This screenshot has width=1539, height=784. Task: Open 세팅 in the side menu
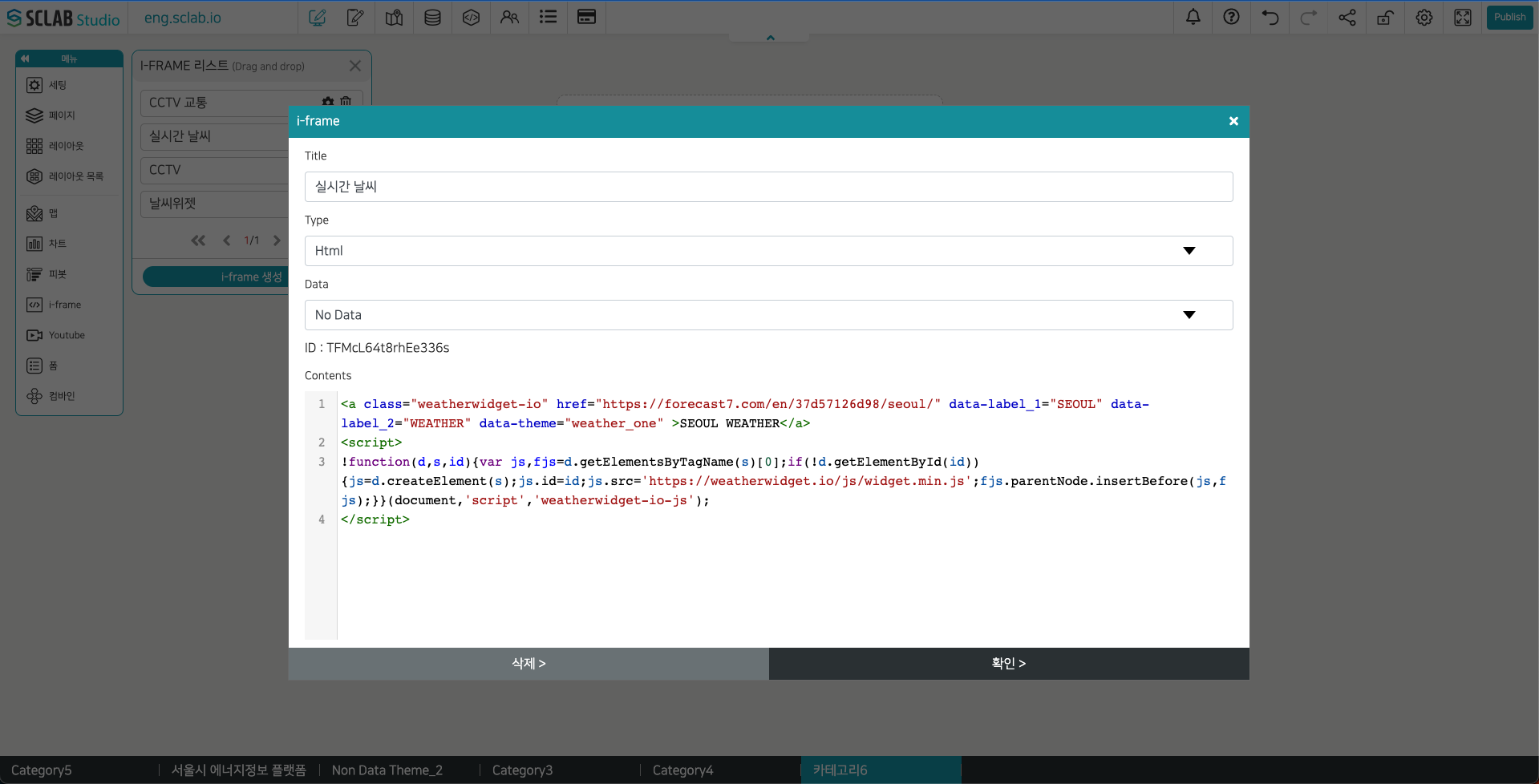tap(69, 85)
